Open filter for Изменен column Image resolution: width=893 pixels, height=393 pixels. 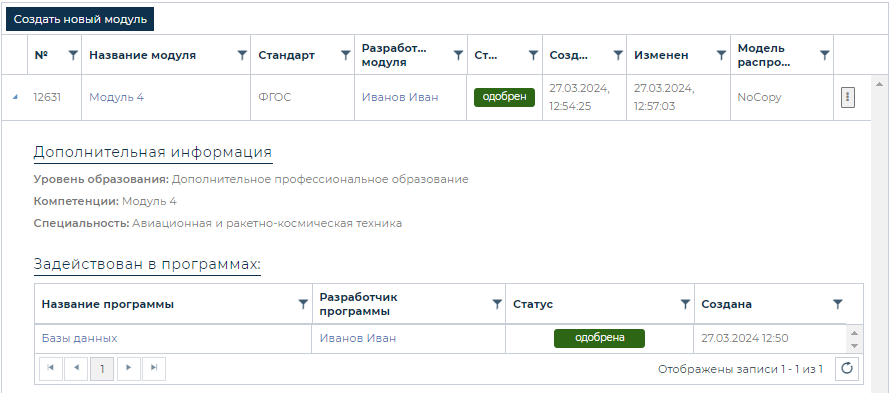pos(721,55)
